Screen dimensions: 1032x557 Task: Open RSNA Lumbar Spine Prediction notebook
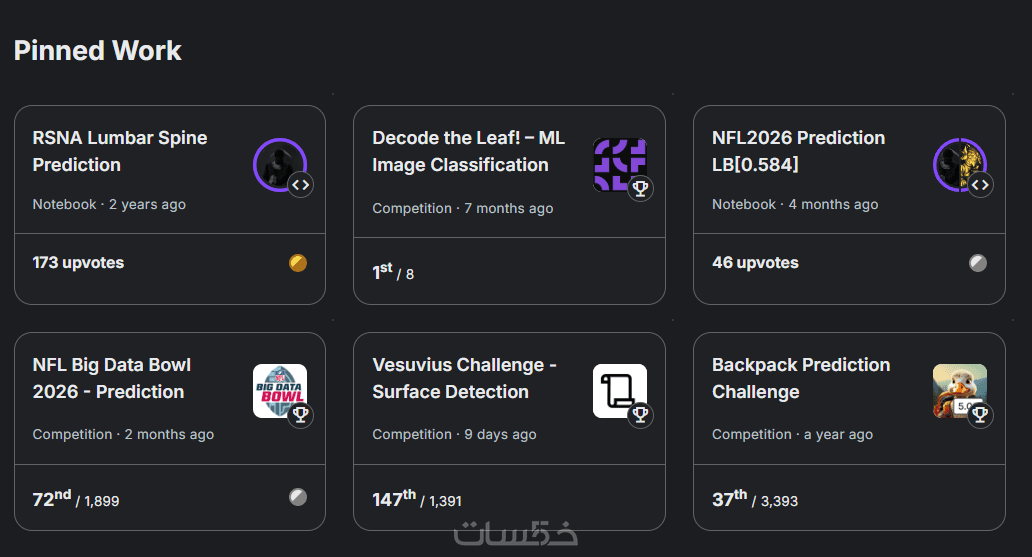tap(120, 151)
